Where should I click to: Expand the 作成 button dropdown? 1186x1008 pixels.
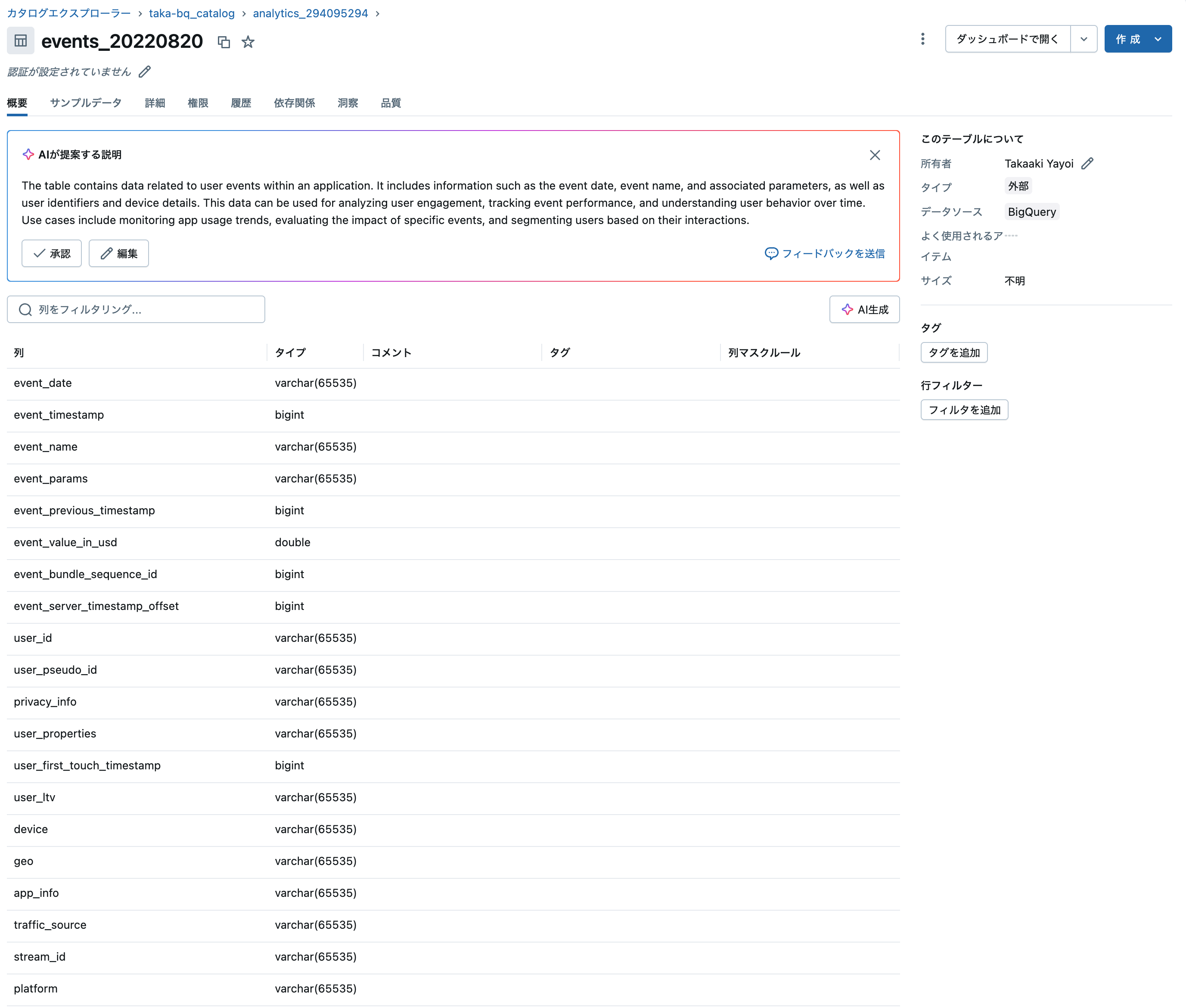click(1158, 39)
